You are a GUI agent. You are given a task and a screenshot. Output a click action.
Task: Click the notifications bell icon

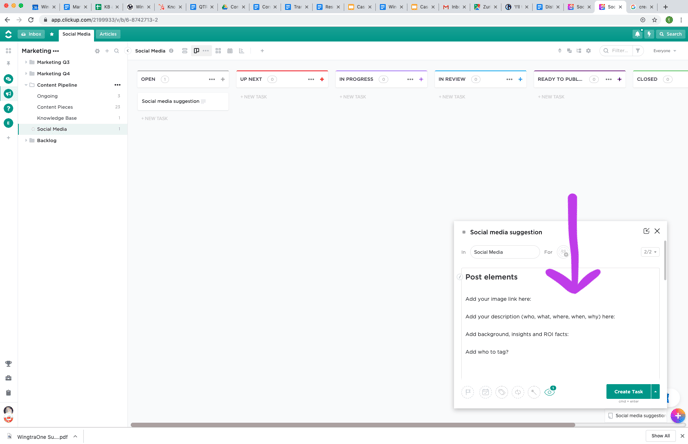637,34
